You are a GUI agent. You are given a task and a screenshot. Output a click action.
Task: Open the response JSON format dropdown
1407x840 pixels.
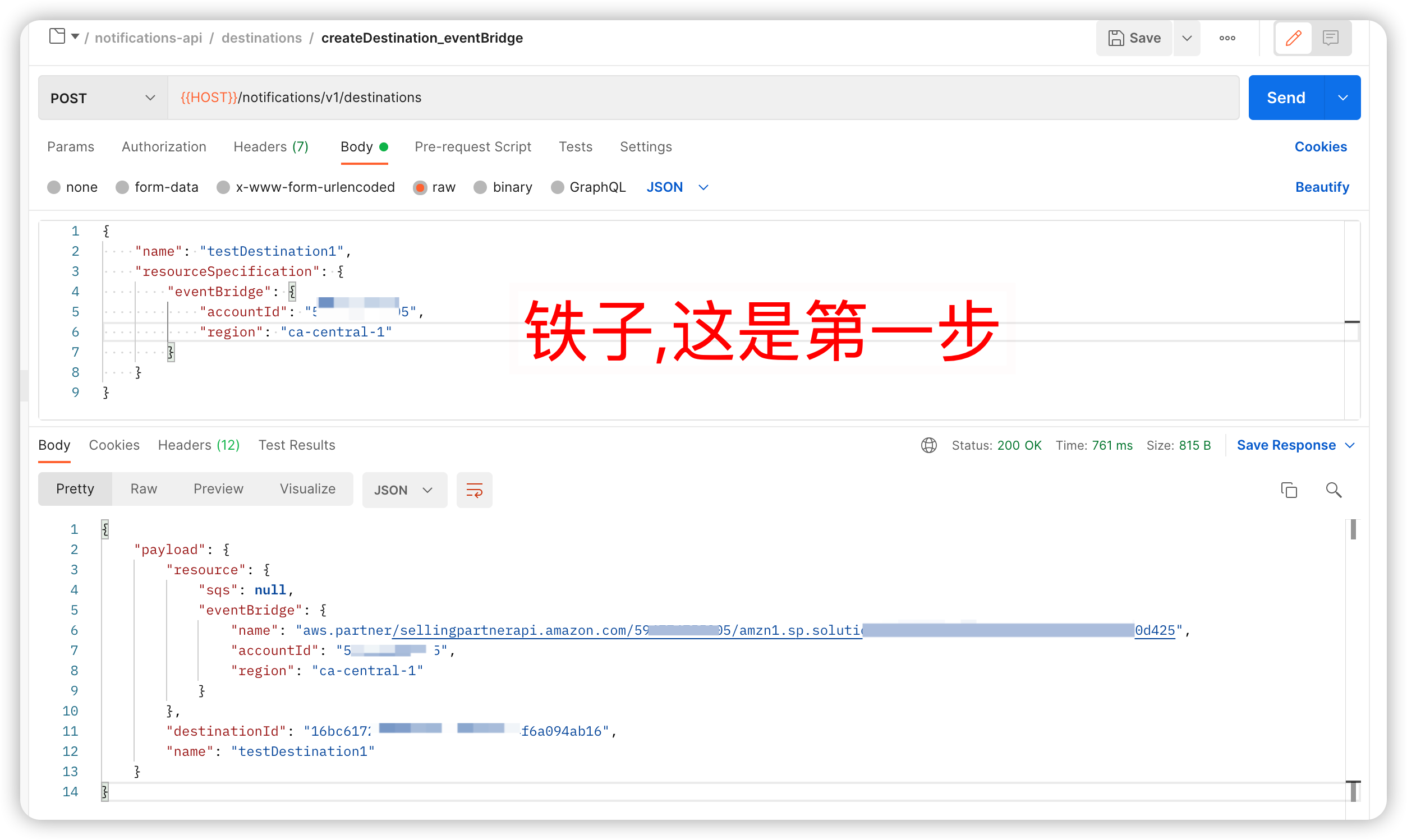[404, 490]
